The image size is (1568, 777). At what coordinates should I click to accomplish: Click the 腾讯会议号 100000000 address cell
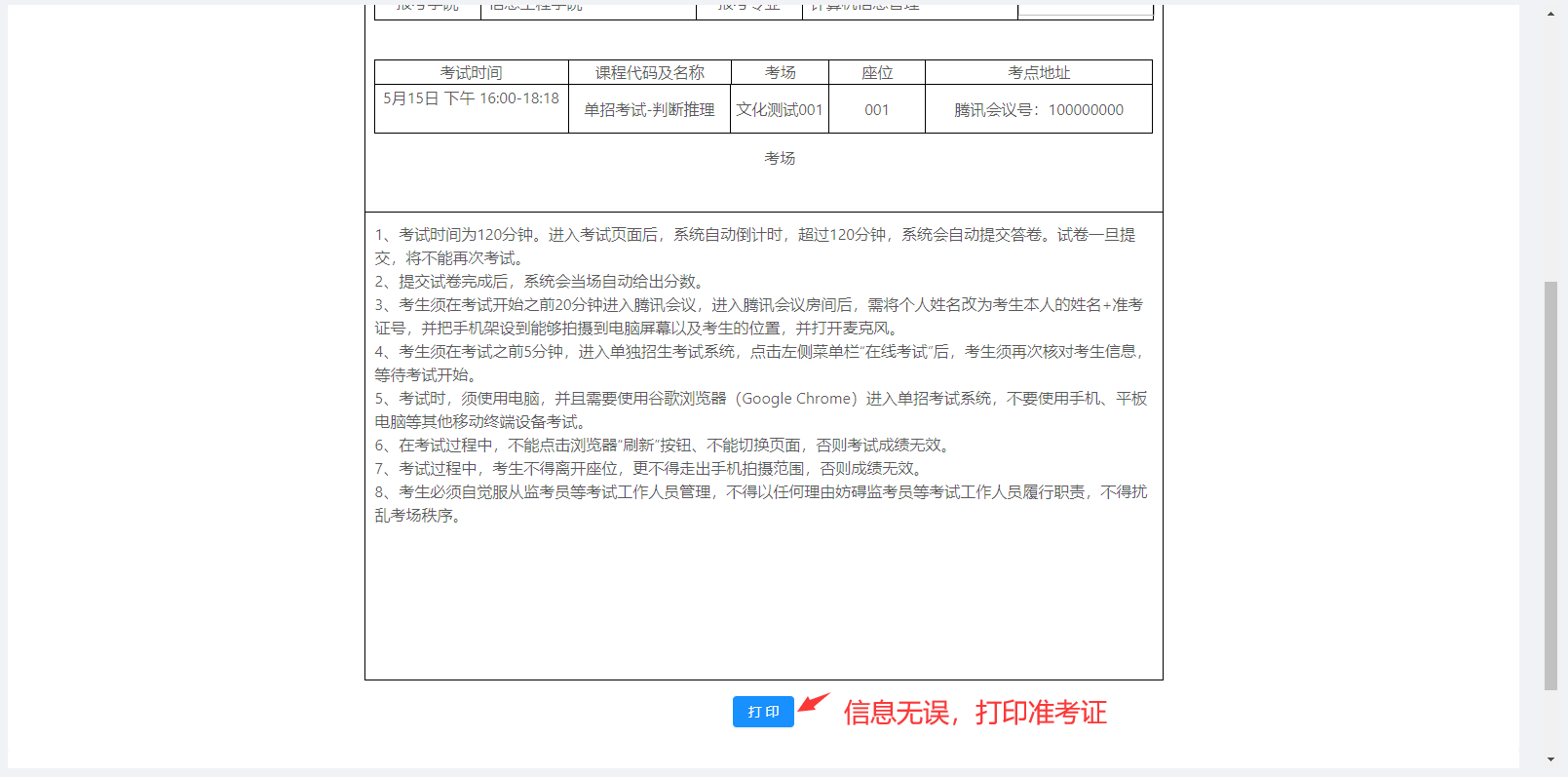click(1038, 110)
